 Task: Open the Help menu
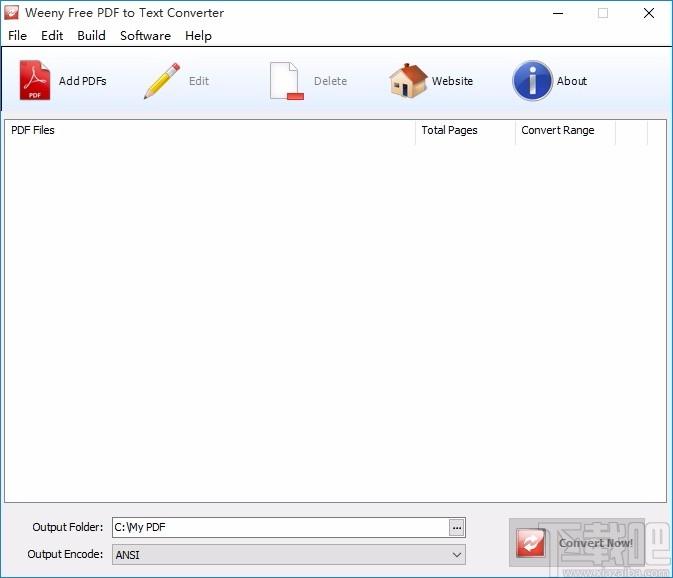198,36
